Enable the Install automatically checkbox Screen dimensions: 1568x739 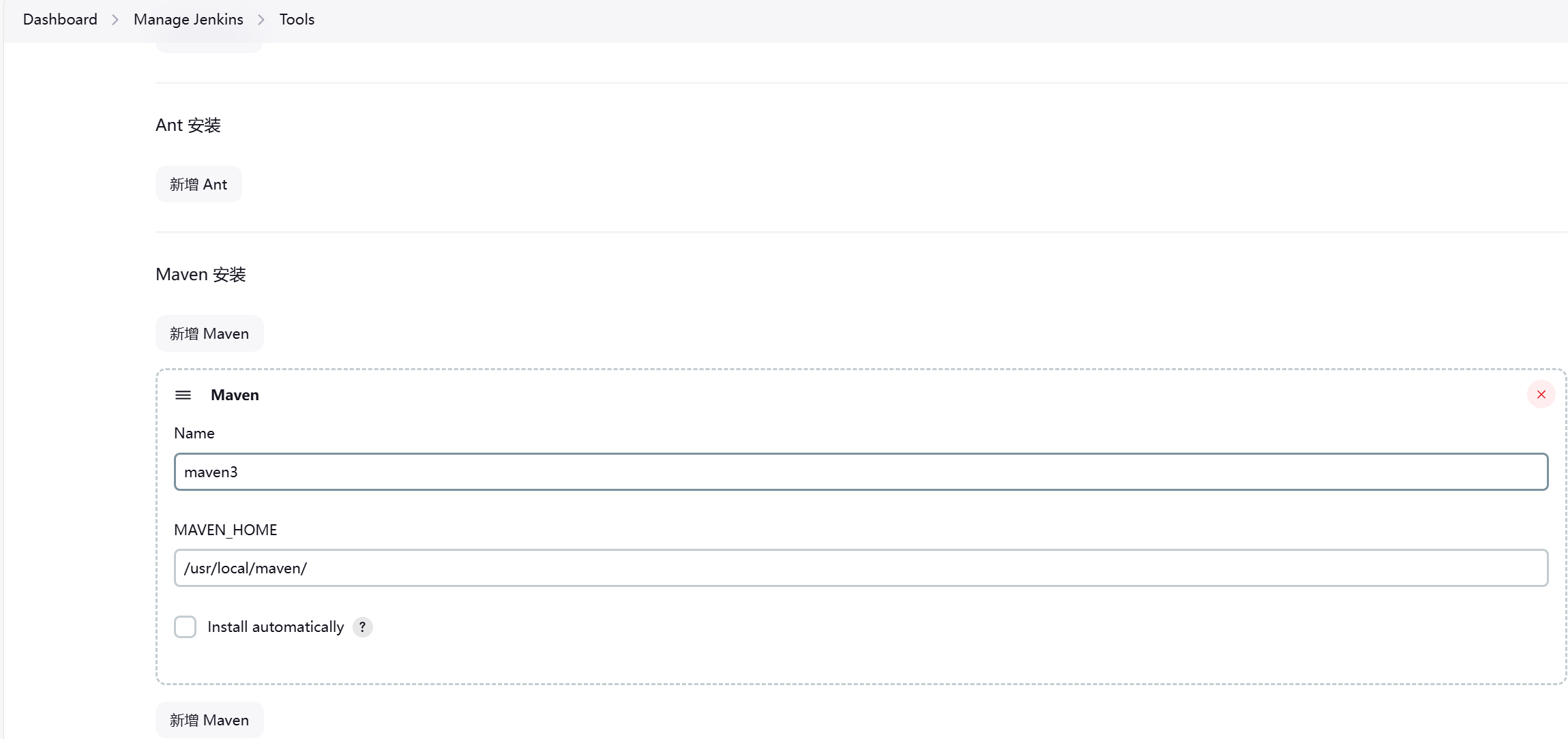(185, 627)
